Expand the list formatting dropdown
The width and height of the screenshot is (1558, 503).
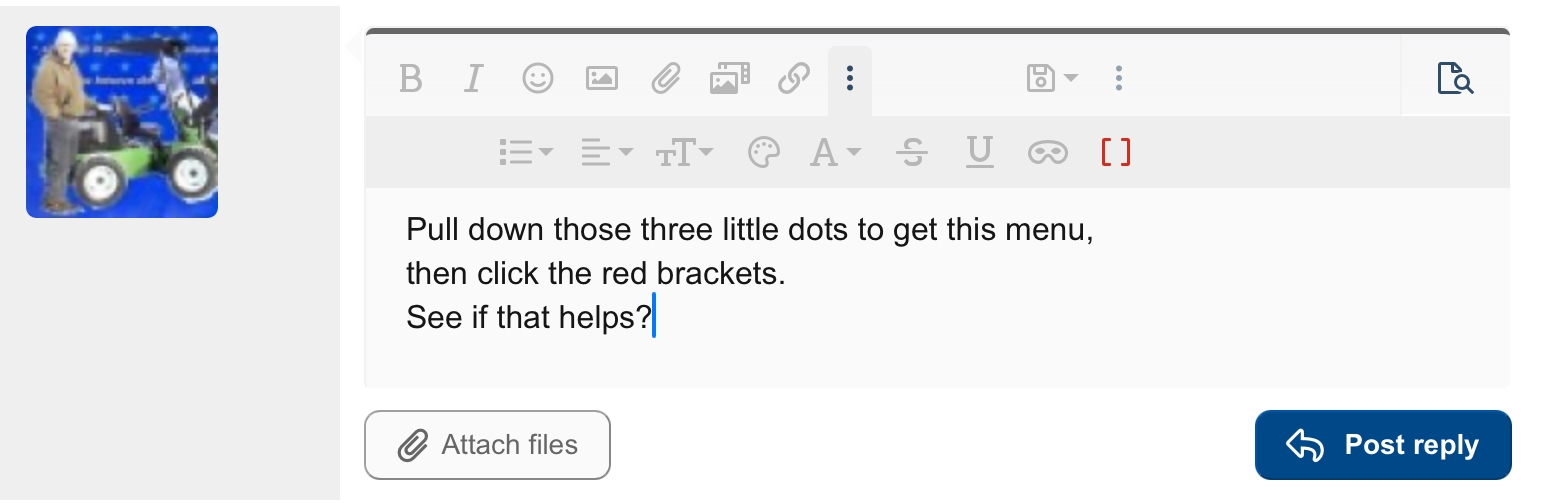(525, 153)
